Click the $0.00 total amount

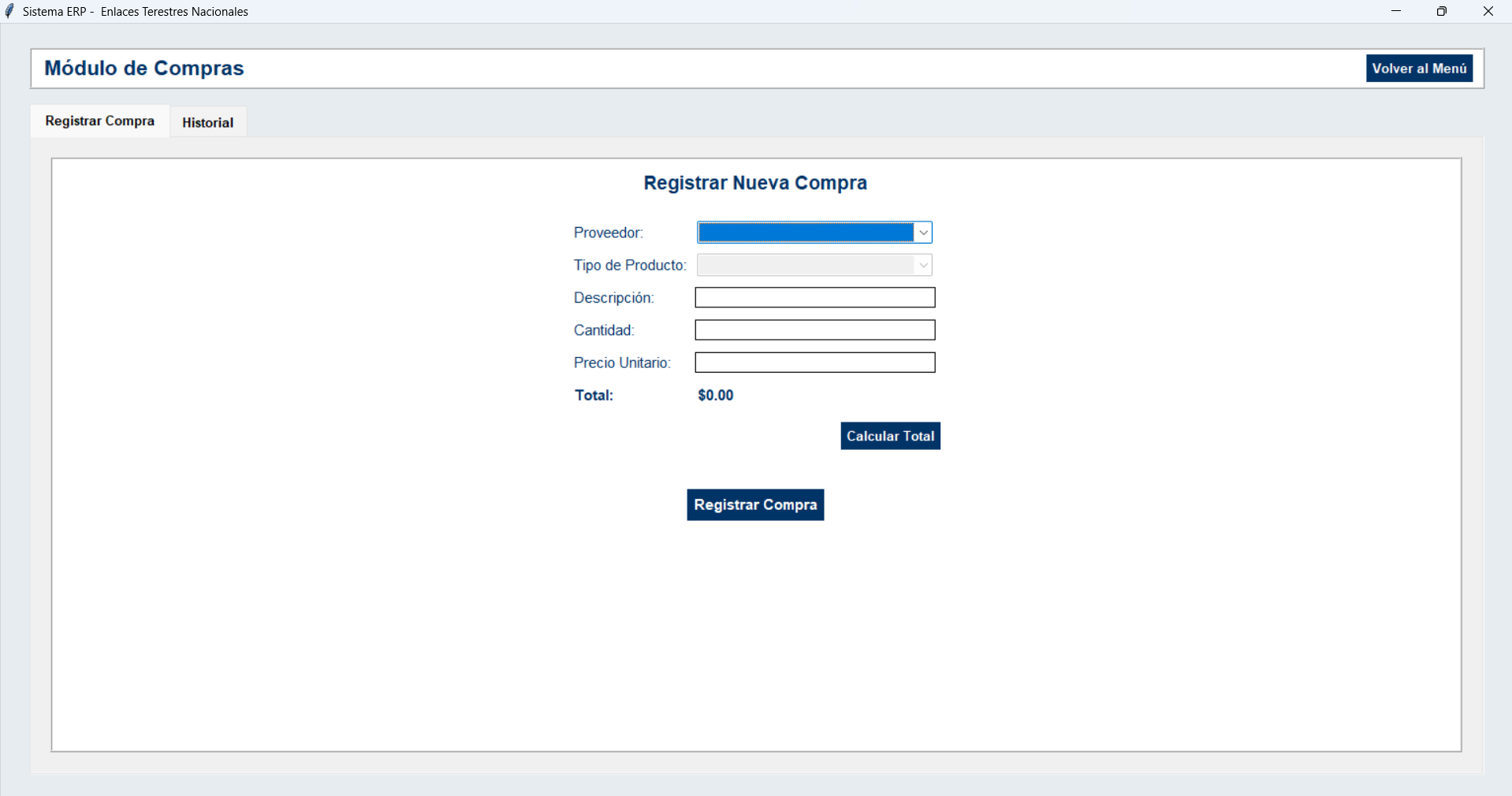click(x=716, y=395)
